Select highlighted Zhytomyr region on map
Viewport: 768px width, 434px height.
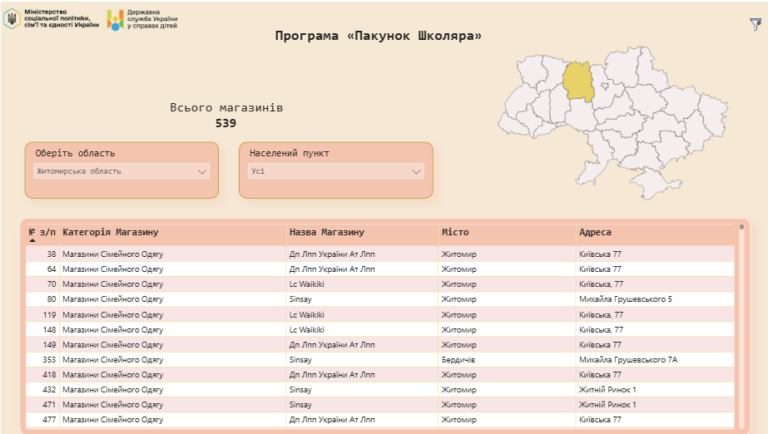tap(578, 82)
